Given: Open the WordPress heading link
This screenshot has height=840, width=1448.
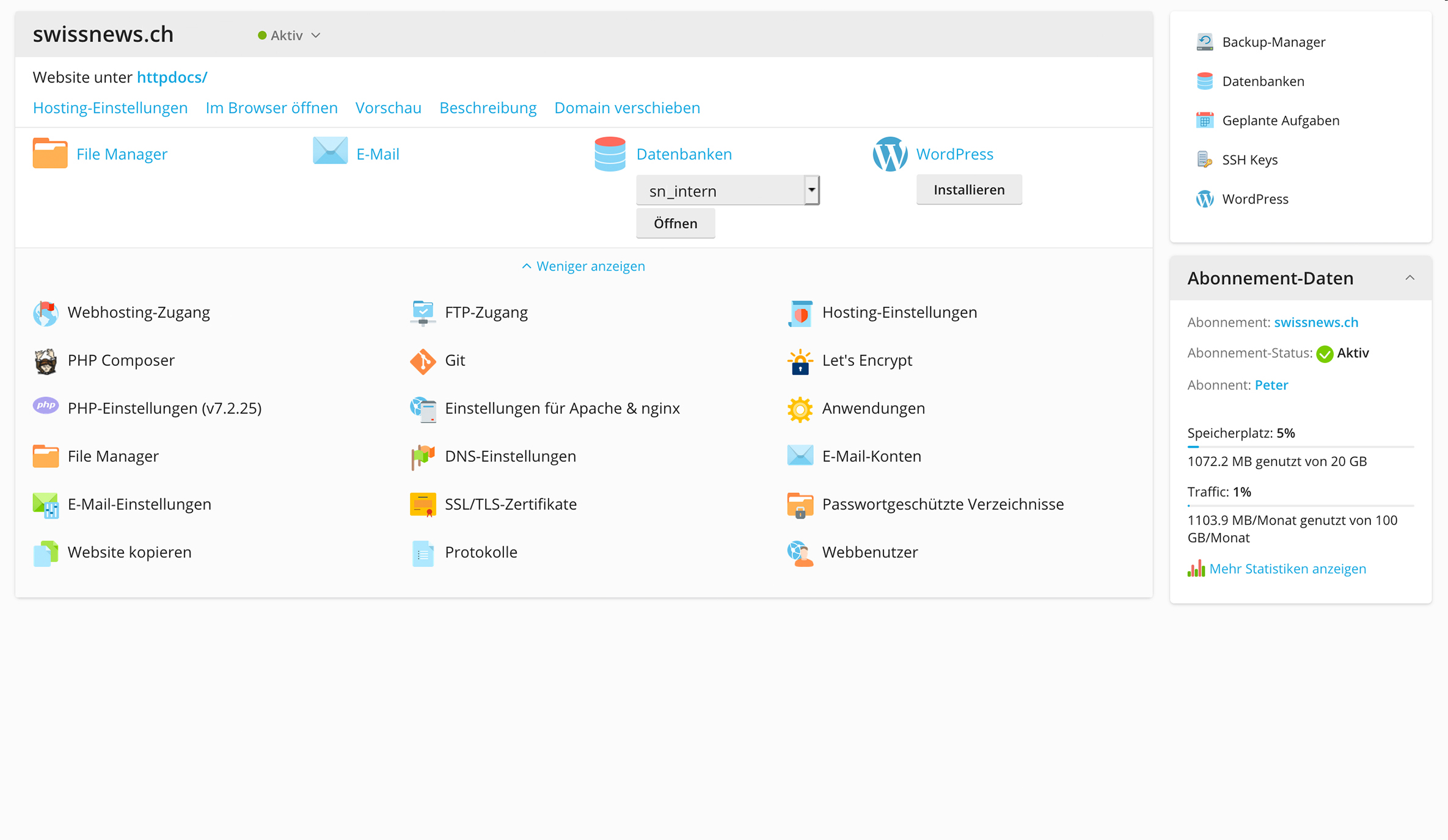Looking at the screenshot, I should (x=954, y=154).
